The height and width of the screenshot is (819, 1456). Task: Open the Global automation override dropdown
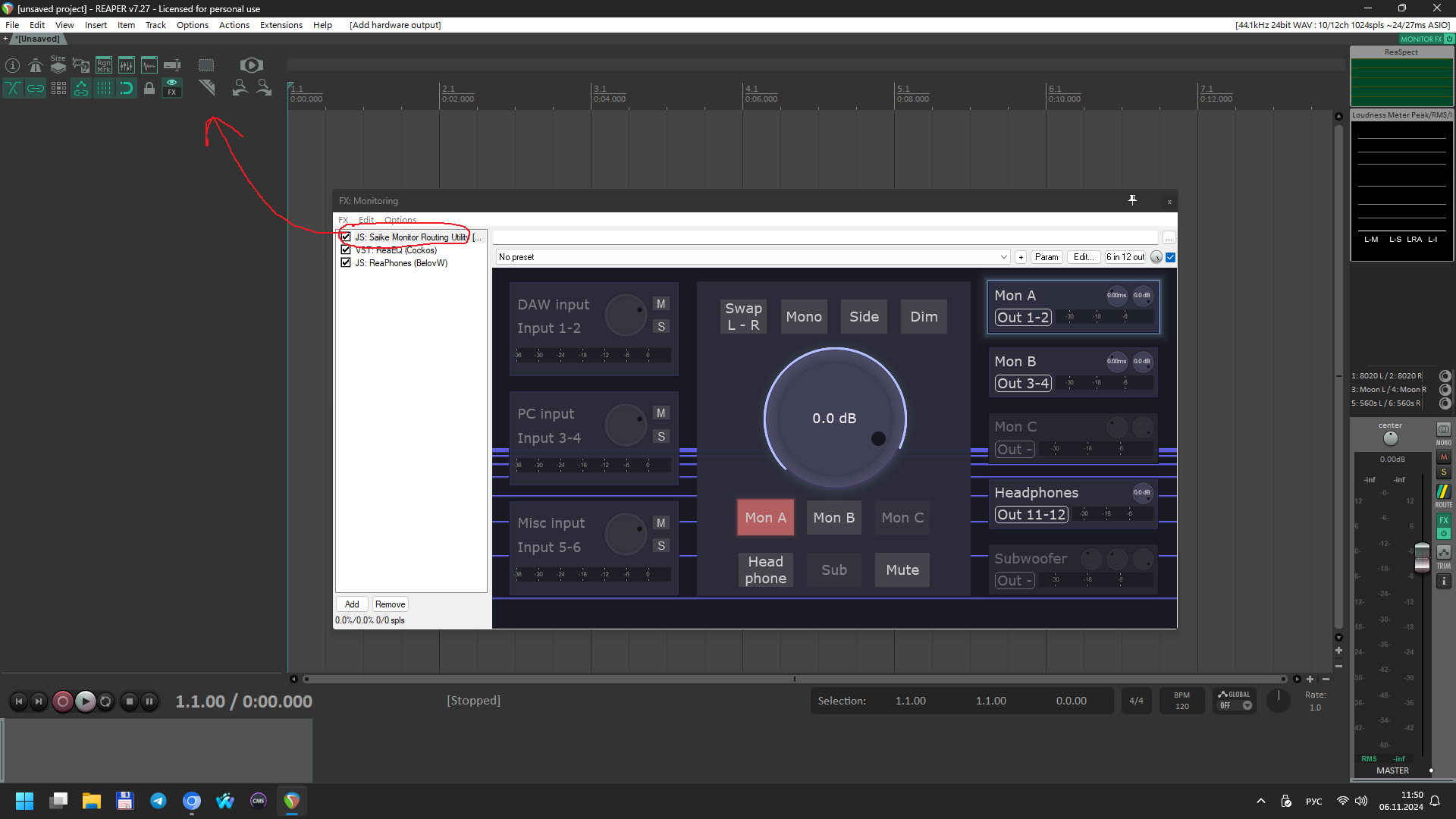click(x=1247, y=706)
